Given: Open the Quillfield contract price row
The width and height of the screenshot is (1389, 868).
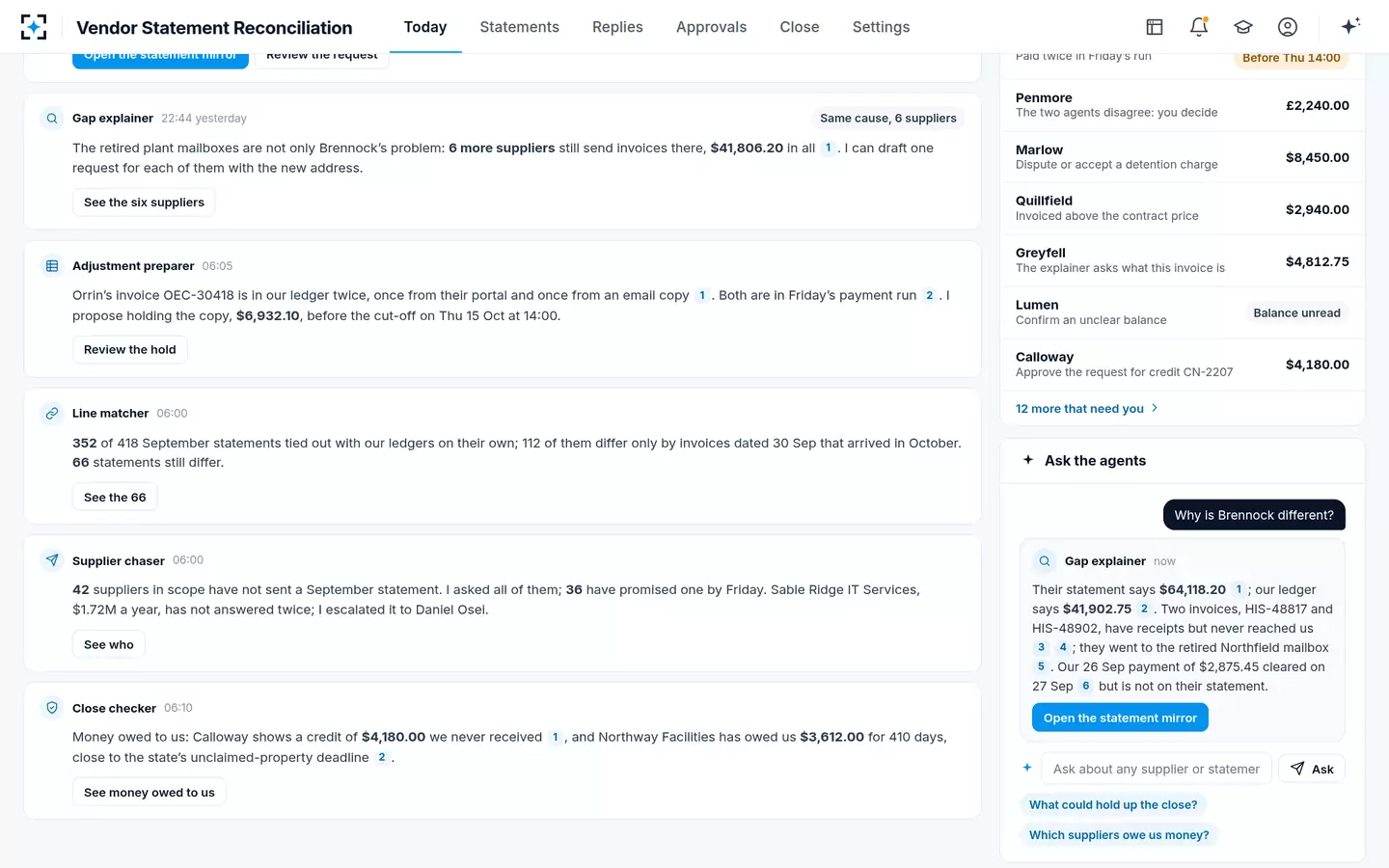Looking at the screenshot, I should point(1183,209).
